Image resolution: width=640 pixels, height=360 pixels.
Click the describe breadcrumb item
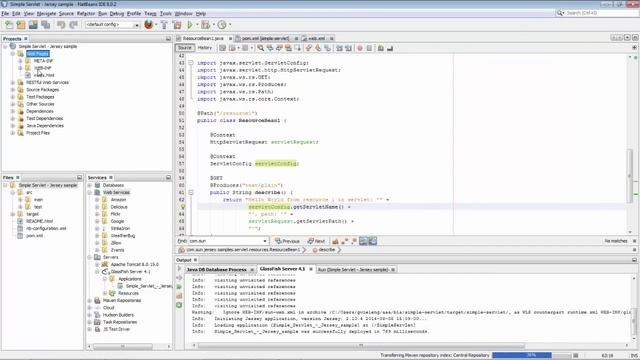324,250
